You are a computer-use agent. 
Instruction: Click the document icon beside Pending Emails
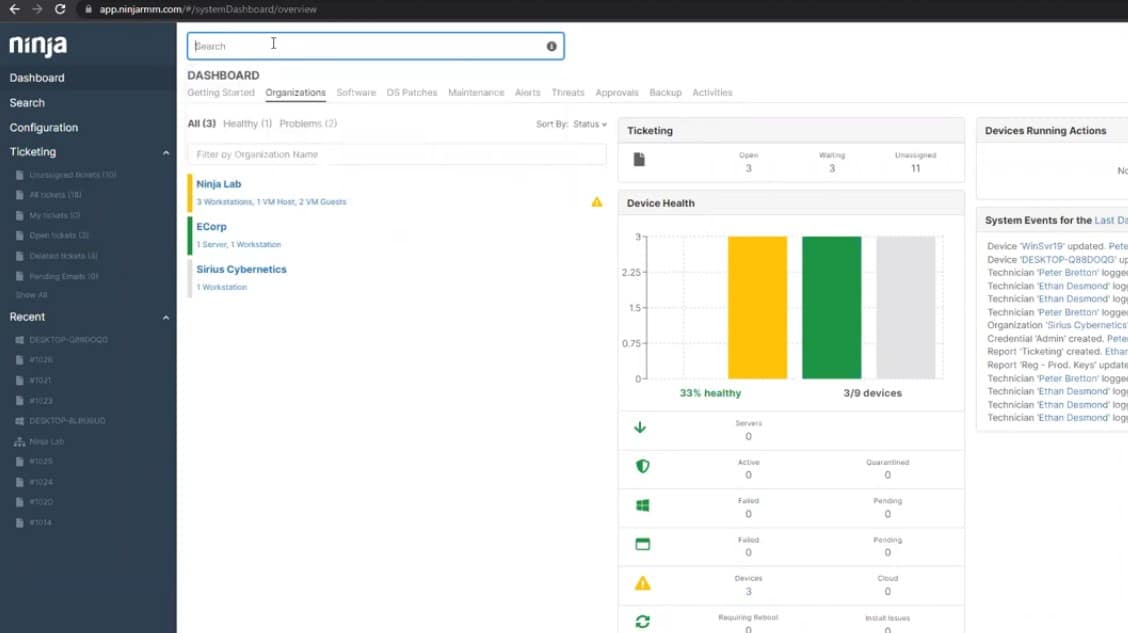click(x=19, y=276)
